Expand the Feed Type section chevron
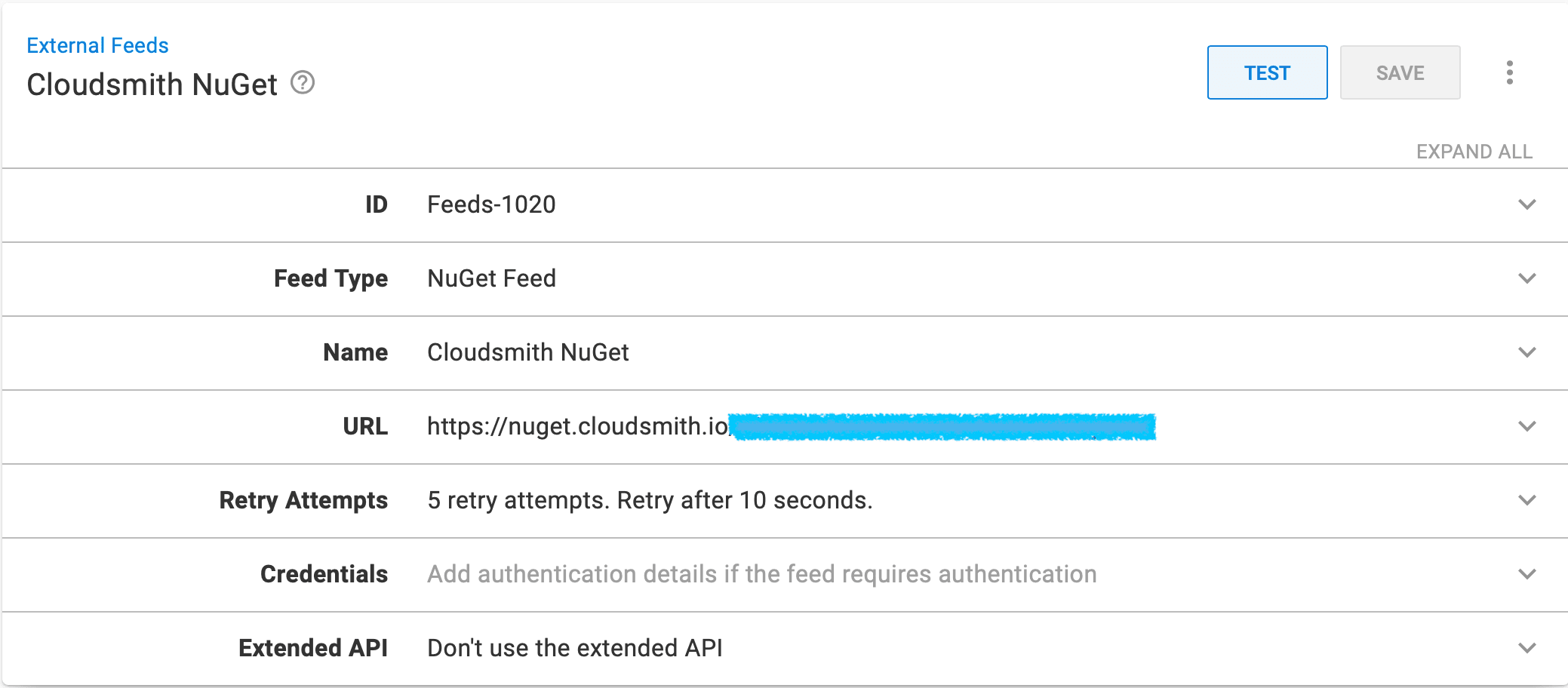Image resolution: width=1568 pixels, height=688 pixels. point(1526,278)
